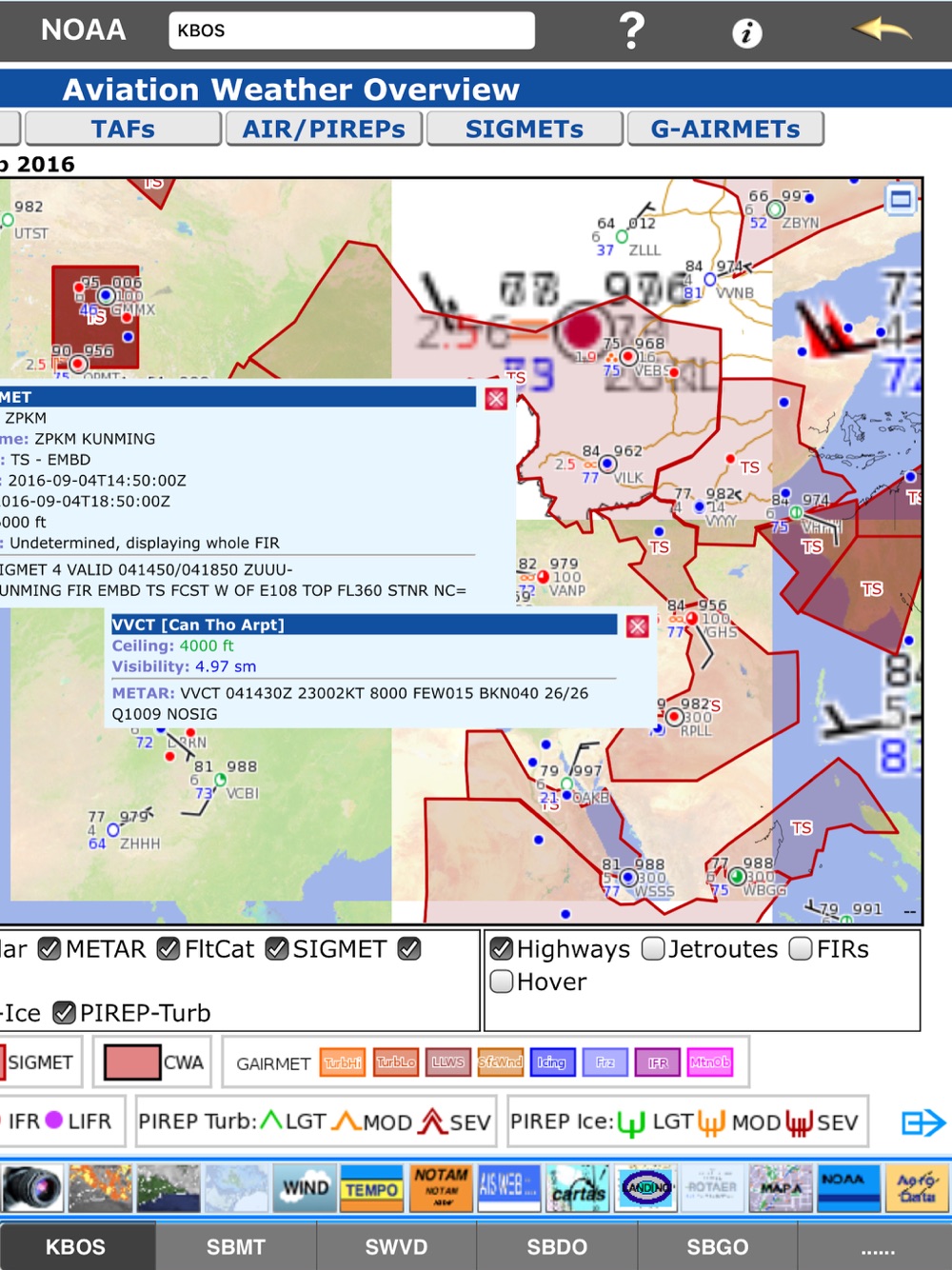Click the PIREP Turb MOD orange icon

click(347, 1121)
